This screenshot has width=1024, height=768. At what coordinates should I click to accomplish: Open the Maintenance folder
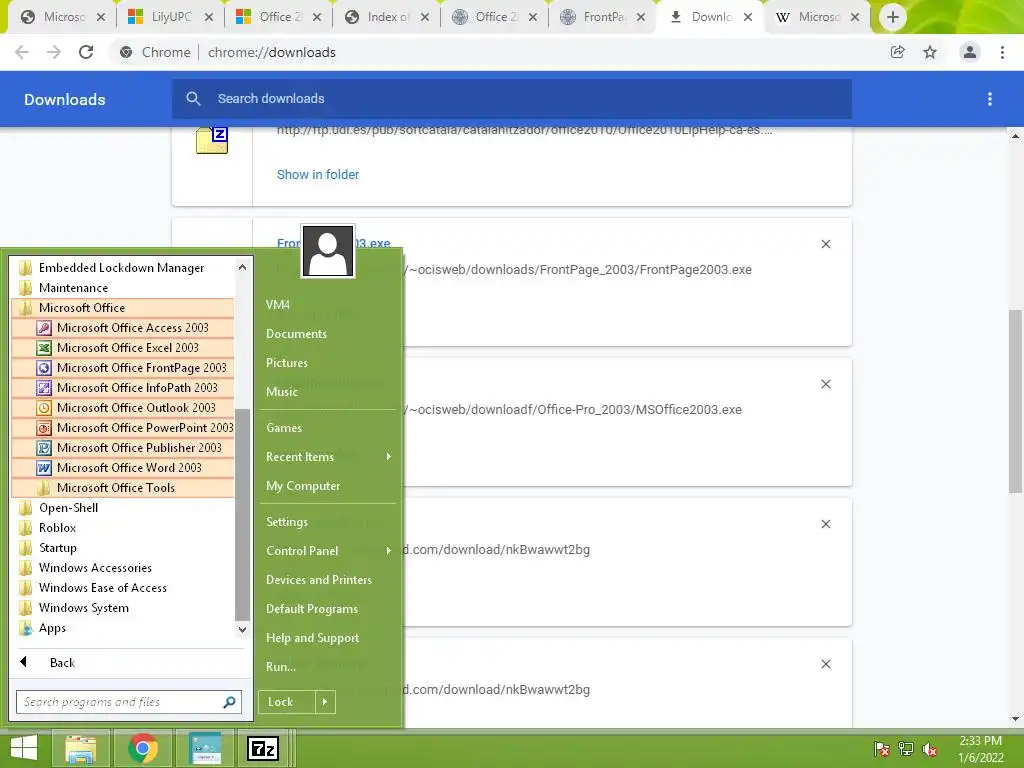(x=123, y=288)
